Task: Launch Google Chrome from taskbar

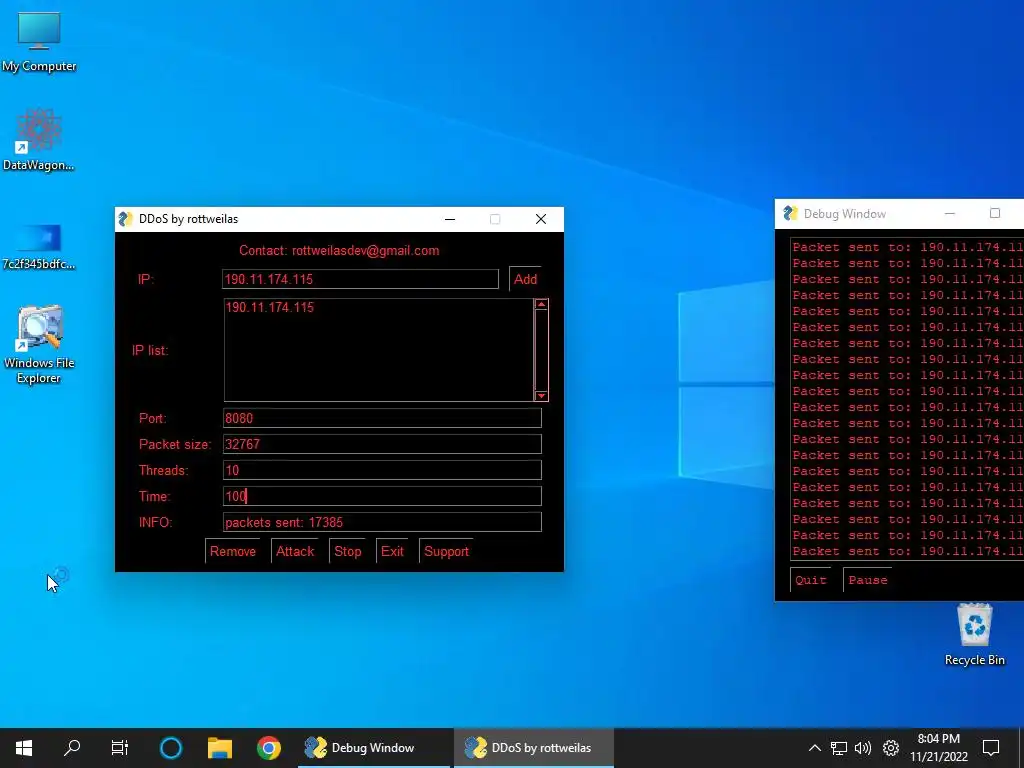Action: [x=268, y=748]
